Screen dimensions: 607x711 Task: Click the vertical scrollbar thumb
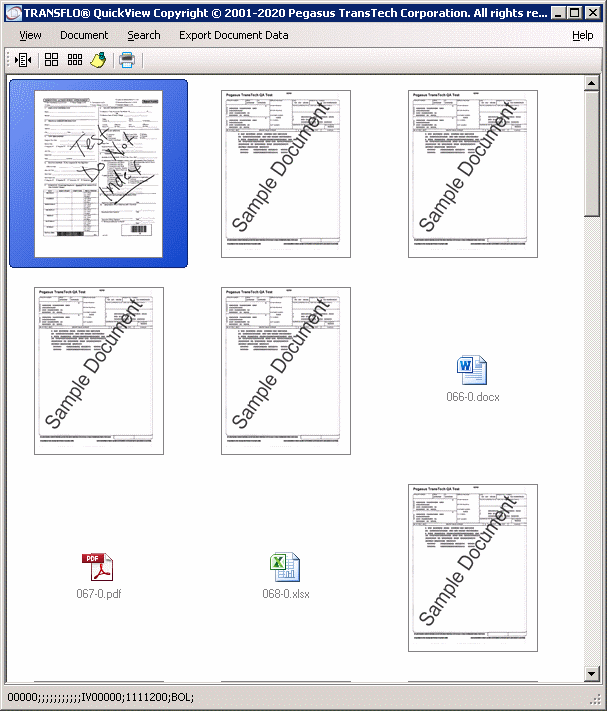point(591,154)
